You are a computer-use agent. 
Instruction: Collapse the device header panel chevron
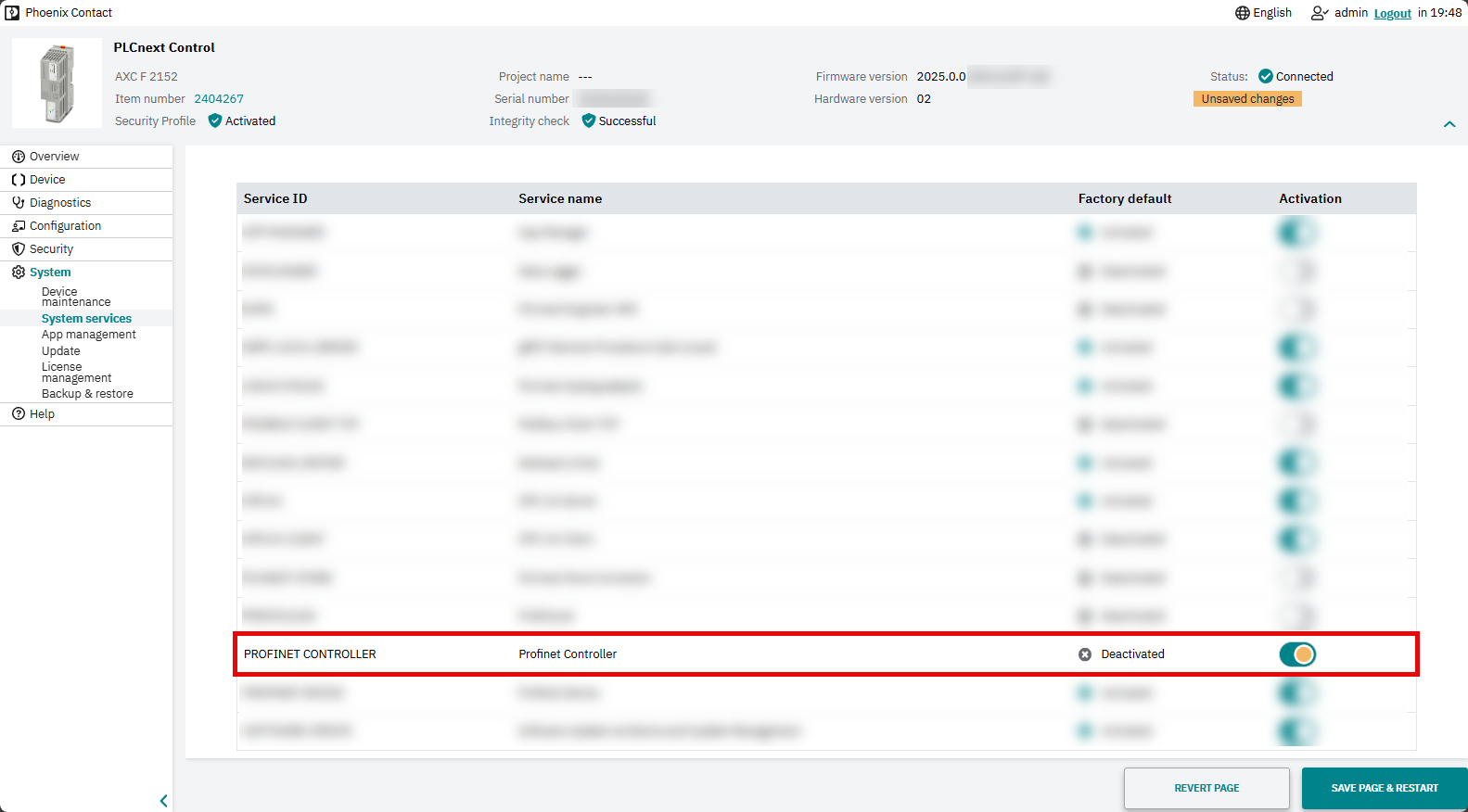(x=1449, y=124)
